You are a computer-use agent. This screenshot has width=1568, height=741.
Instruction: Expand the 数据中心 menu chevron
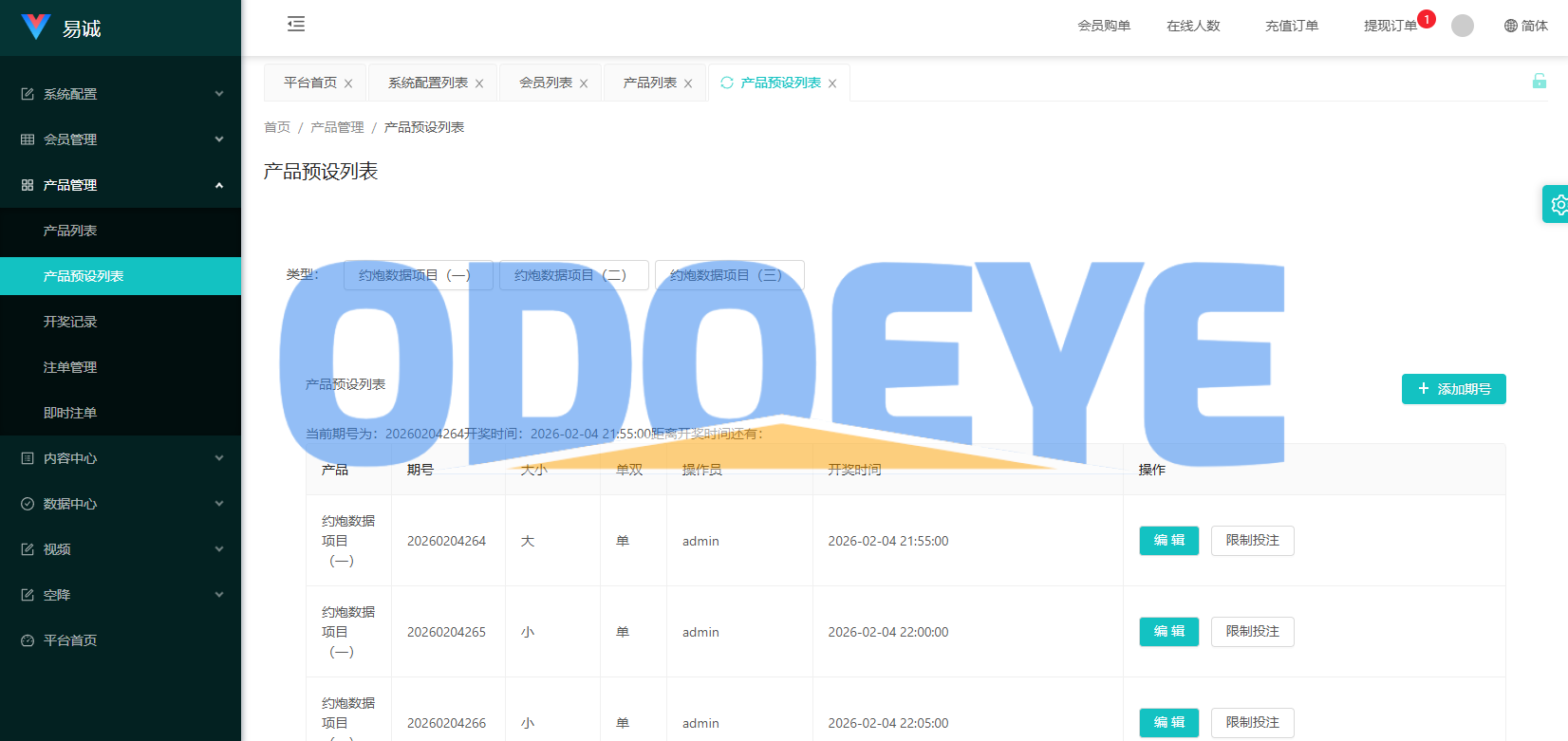[219, 504]
